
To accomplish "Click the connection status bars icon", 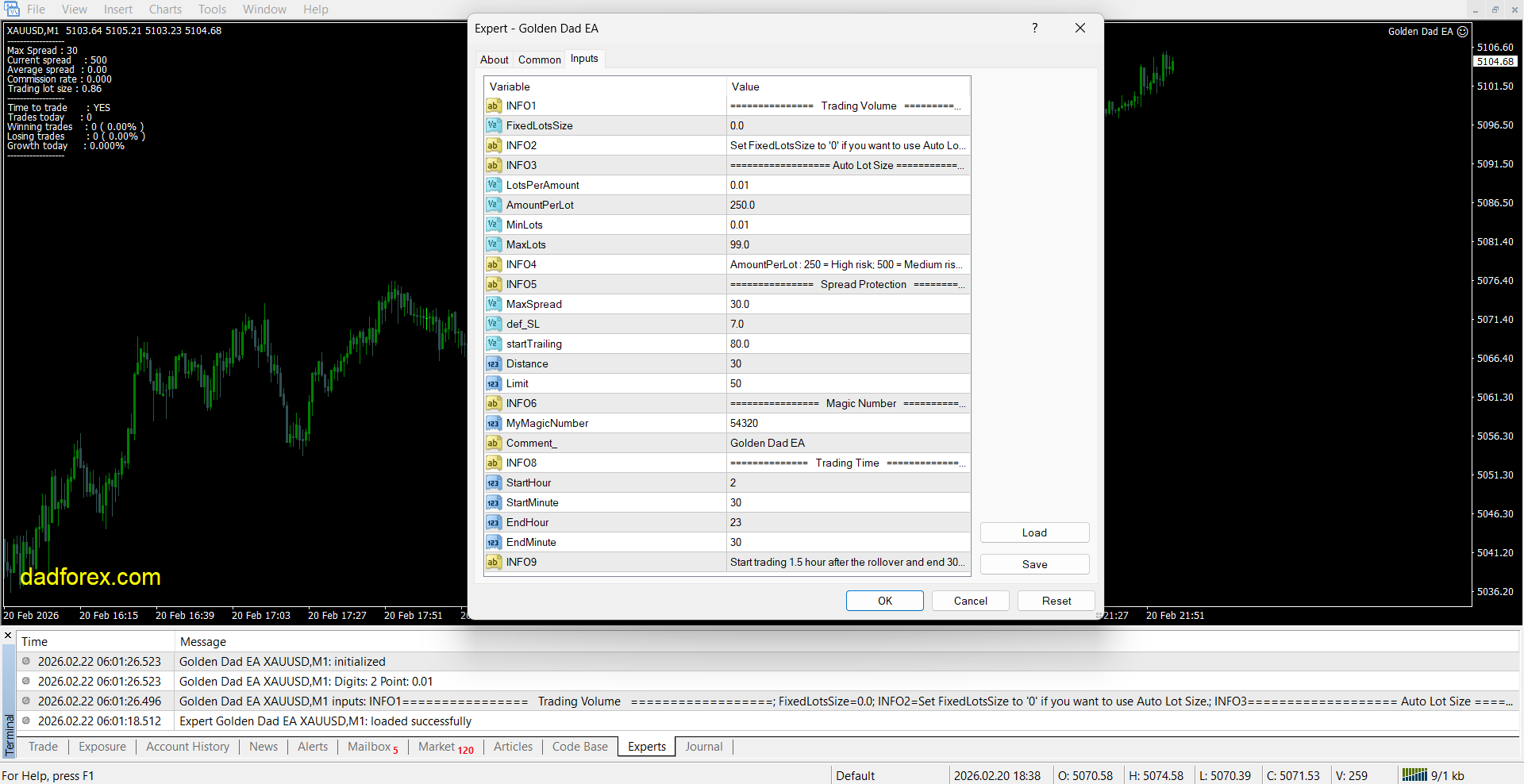I will pyautogui.click(x=1414, y=775).
